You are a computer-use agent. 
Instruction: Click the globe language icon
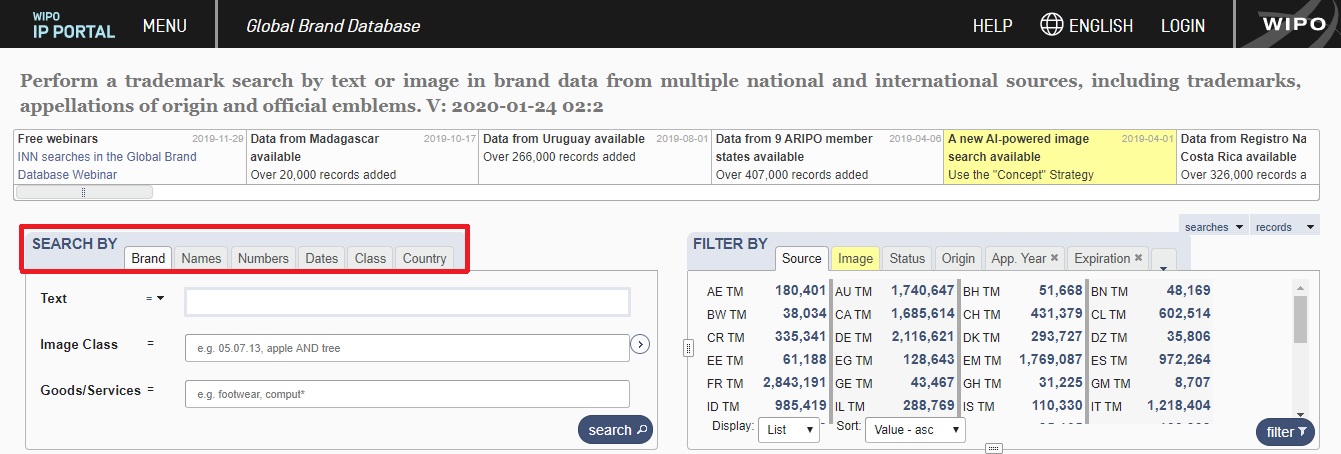click(x=1050, y=25)
